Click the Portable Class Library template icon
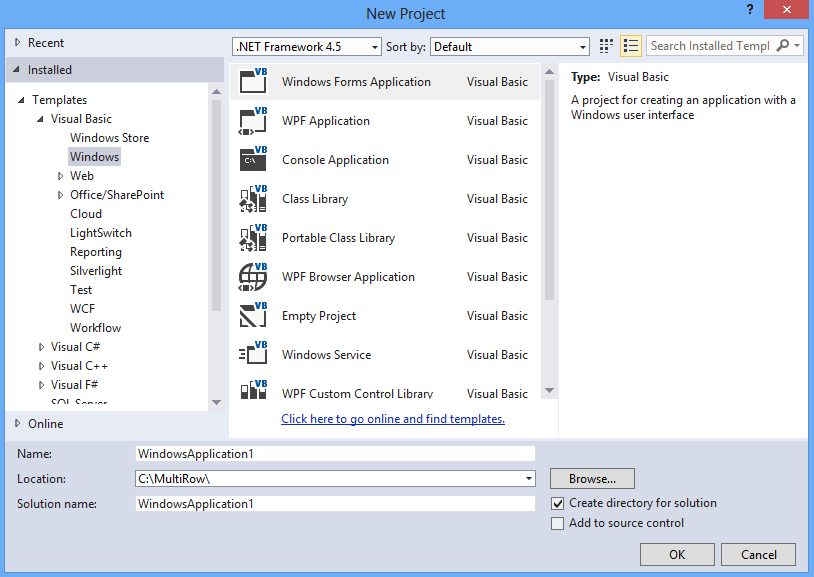 coord(253,237)
